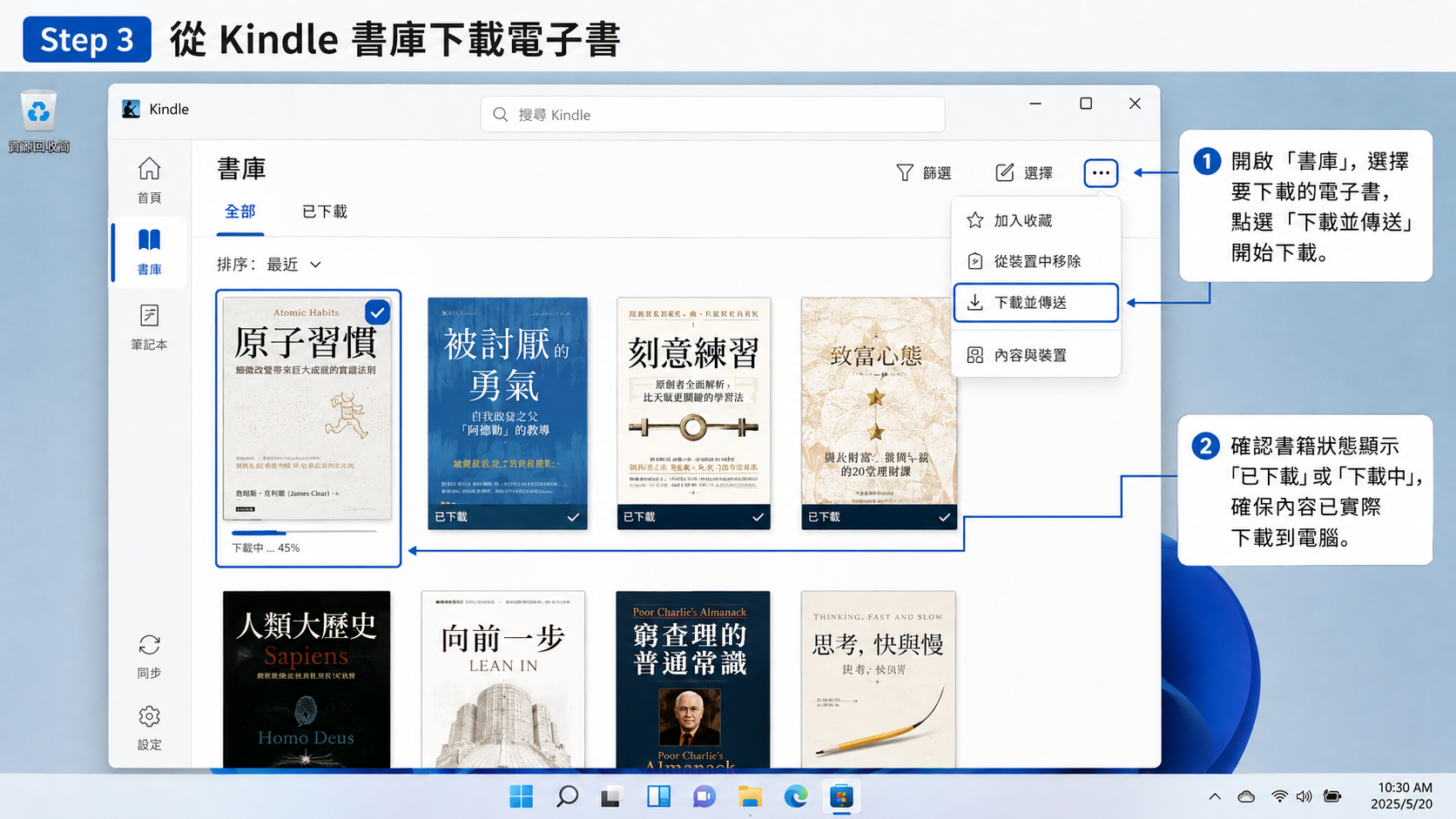The width and height of the screenshot is (1456, 819).
Task: Click the 10:30 AM clock in taskbar
Action: coord(1404,788)
